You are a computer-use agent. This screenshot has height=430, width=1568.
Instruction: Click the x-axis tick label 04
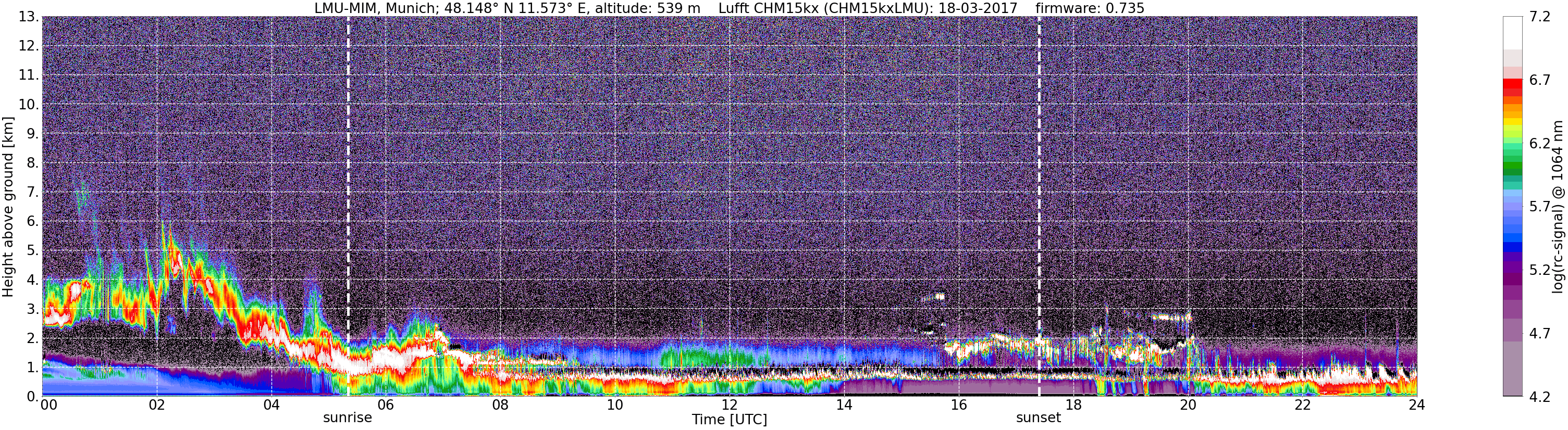(x=271, y=405)
